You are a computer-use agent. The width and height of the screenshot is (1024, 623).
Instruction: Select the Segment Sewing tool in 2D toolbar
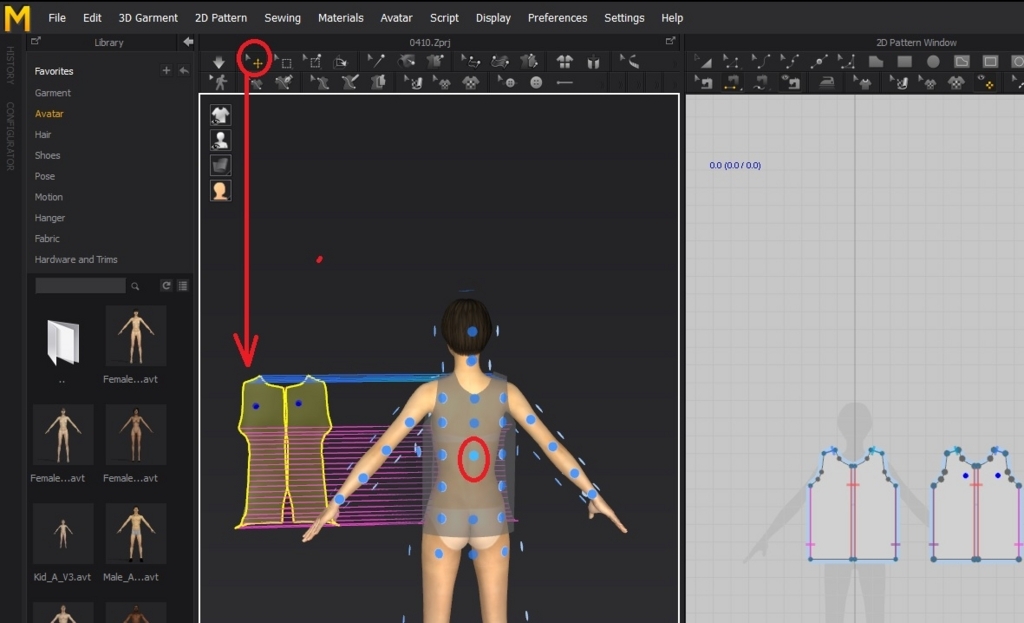click(x=732, y=82)
